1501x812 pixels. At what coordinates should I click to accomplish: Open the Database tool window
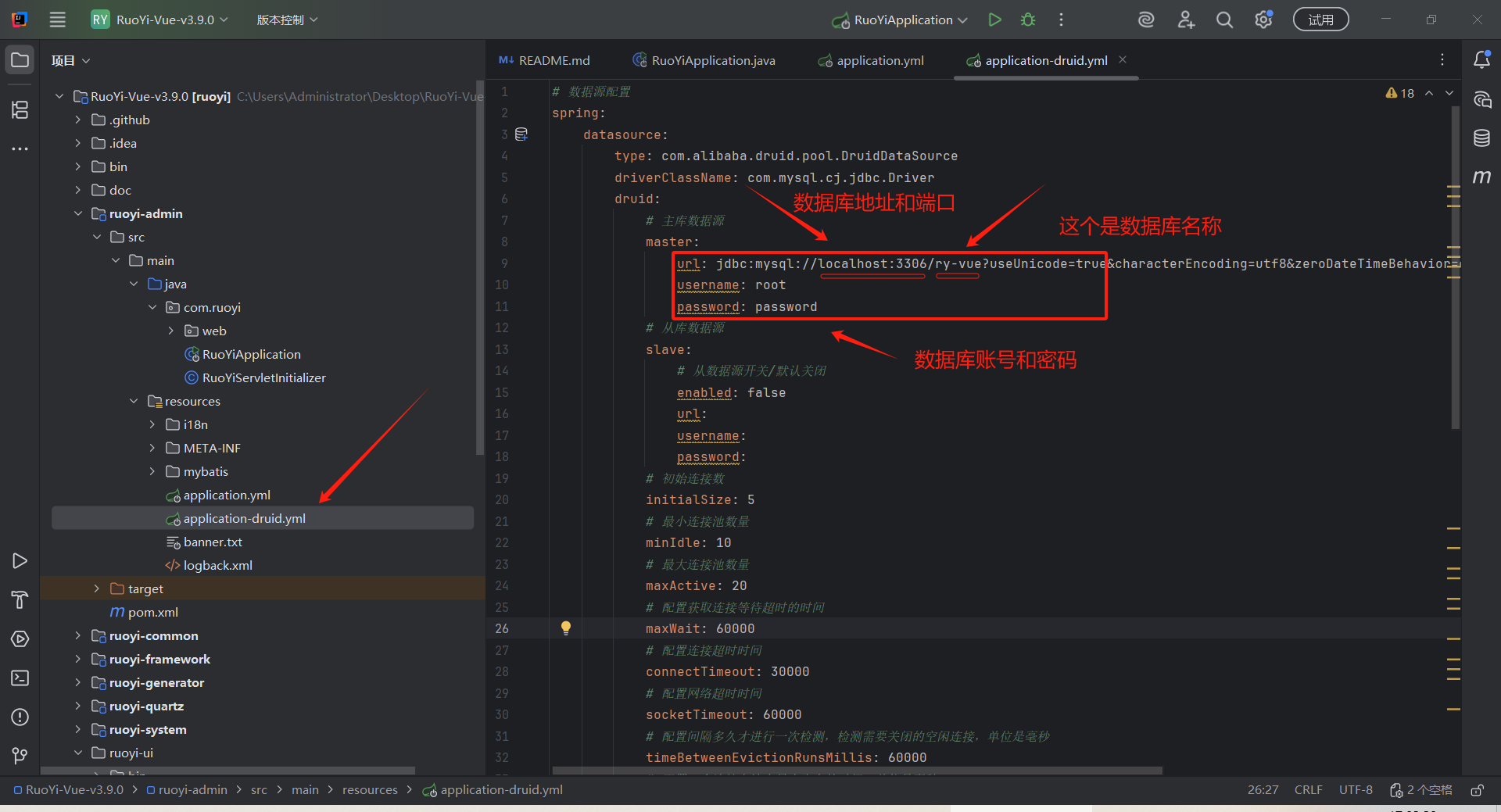click(1481, 138)
